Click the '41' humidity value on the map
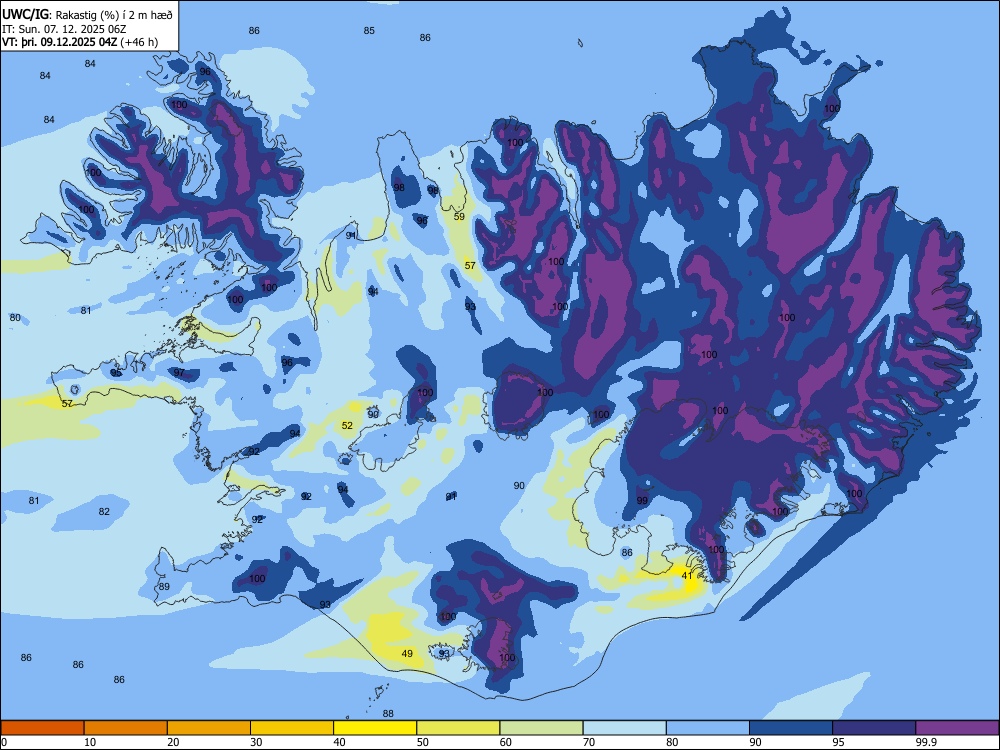 click(x=687, y=575)
